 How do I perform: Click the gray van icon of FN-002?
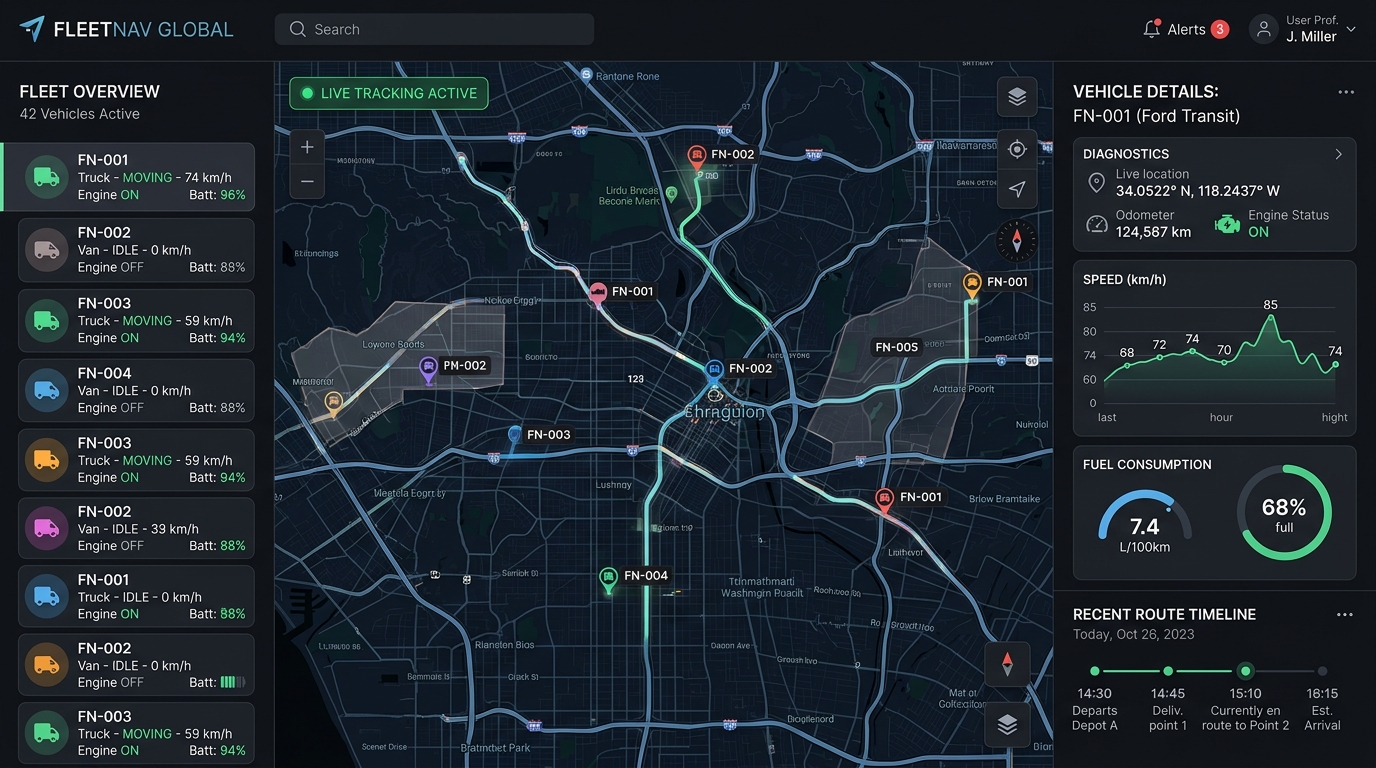(46, 250)
